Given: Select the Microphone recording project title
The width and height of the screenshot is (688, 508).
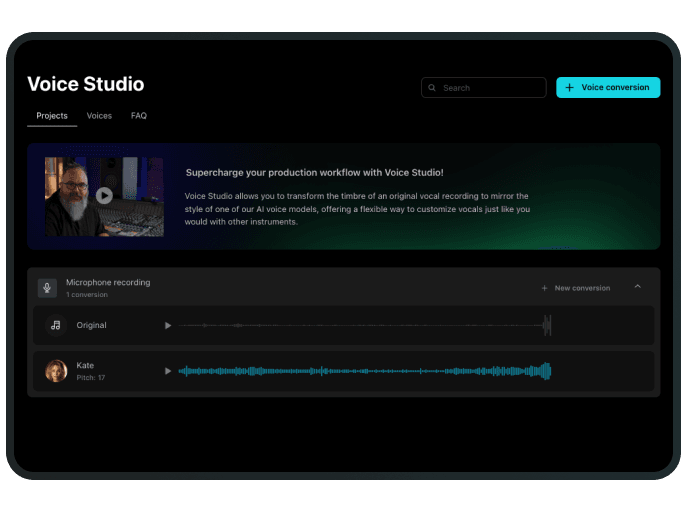Looking at the screenshot, I should click(x=108, y=283).
